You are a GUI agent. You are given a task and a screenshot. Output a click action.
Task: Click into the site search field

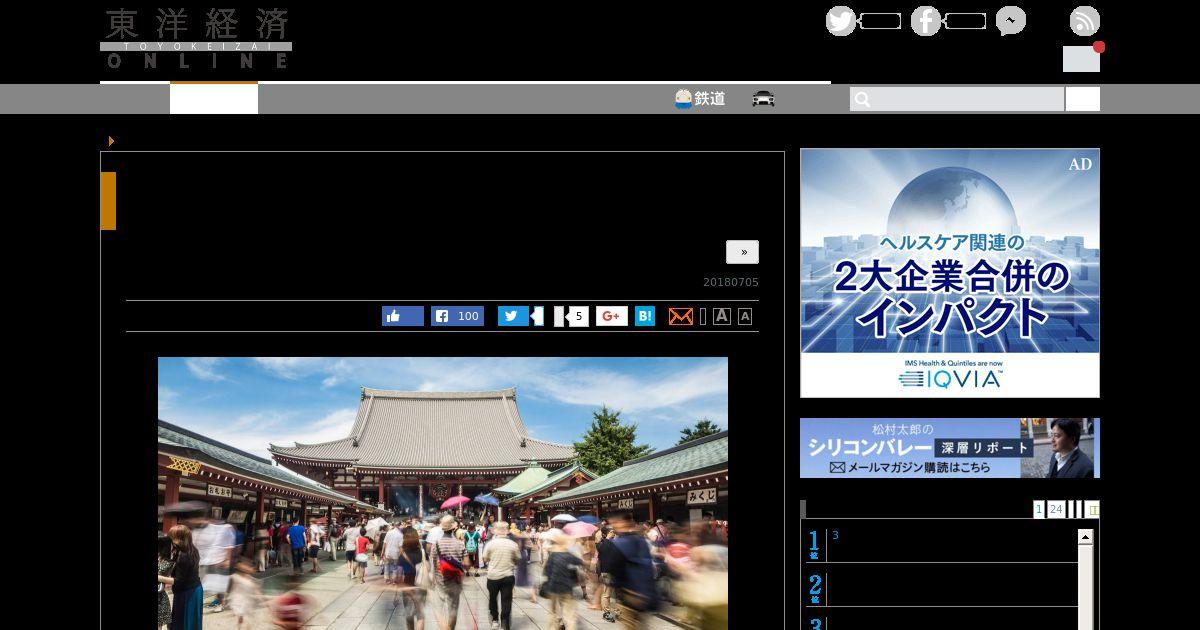[957, 99]
